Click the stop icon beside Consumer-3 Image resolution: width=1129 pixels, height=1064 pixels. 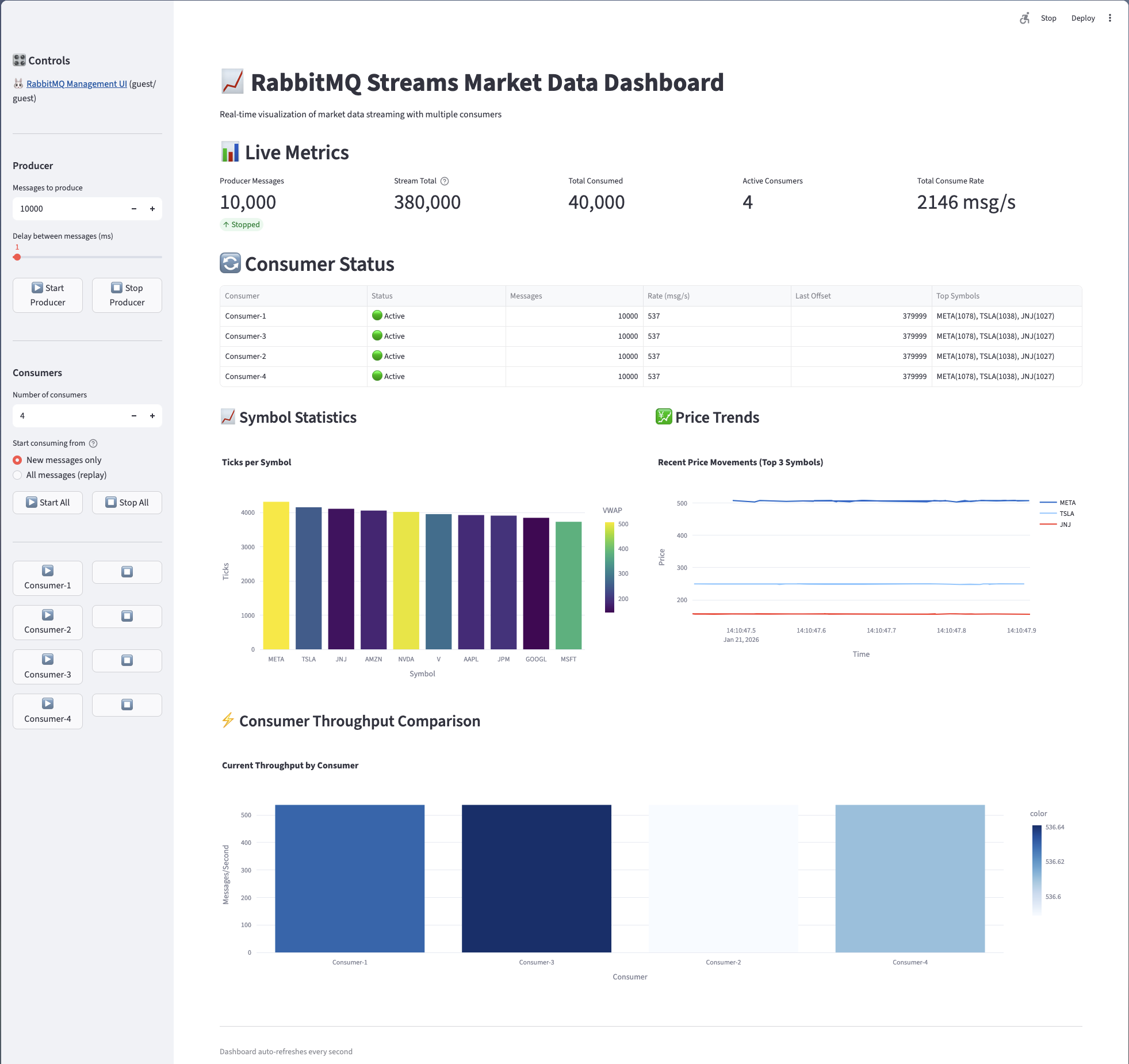click(127, 660)
